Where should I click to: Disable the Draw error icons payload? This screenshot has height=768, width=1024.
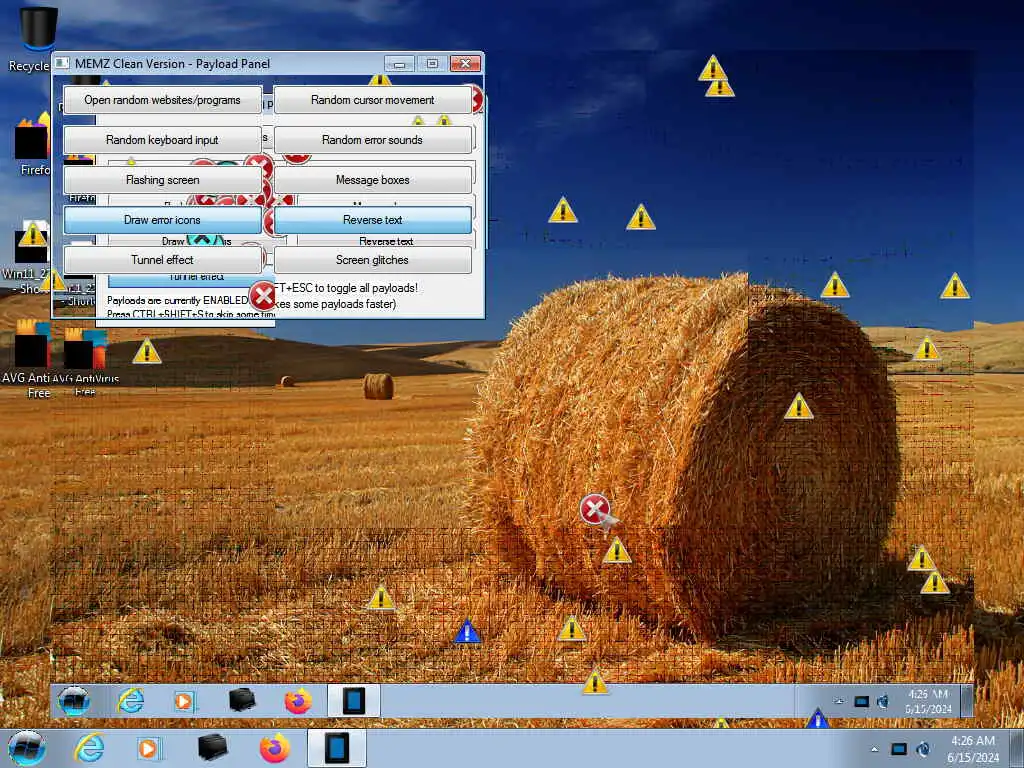(163, 220)
